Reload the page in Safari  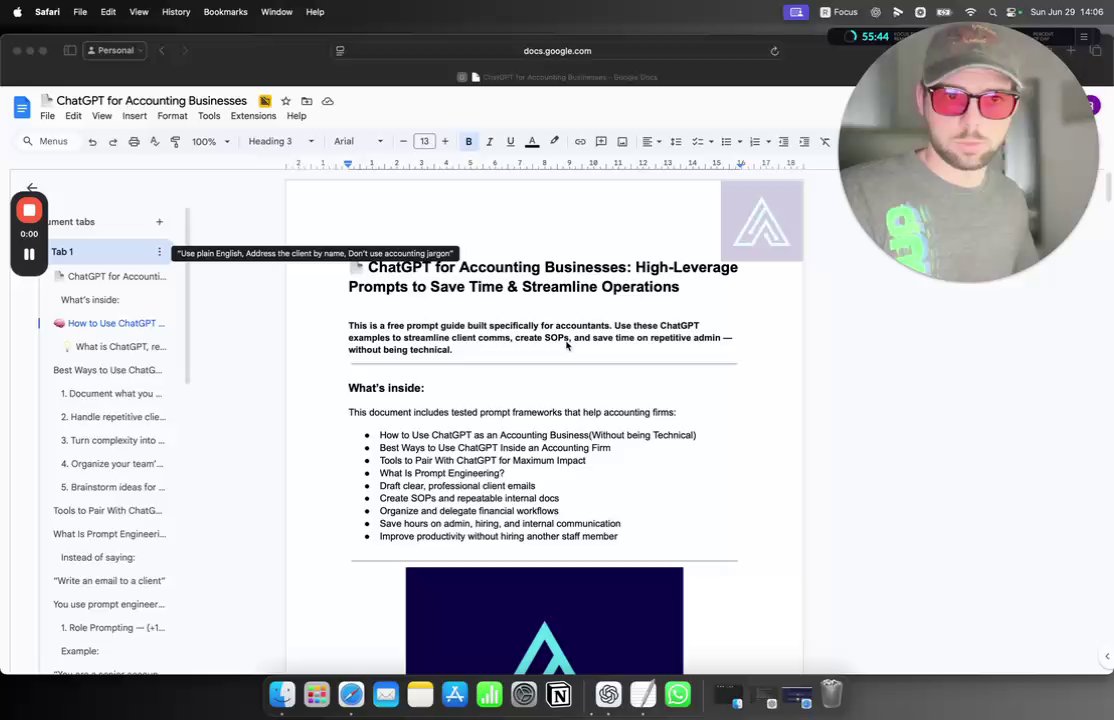pos(774,51)
